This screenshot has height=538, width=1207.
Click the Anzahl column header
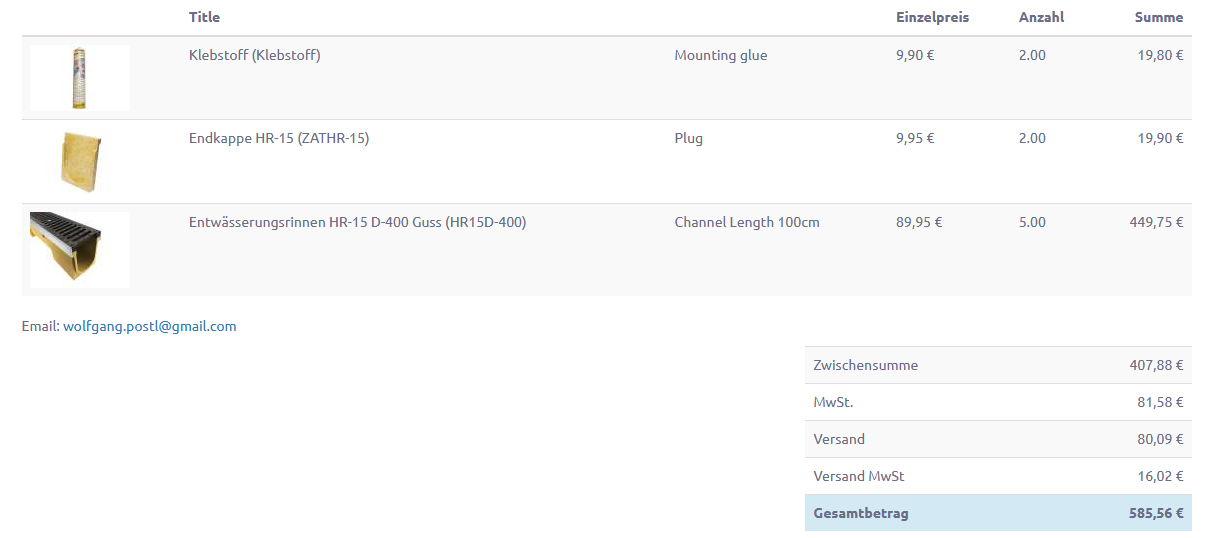pyautogui.click(x=1041, y=17)
